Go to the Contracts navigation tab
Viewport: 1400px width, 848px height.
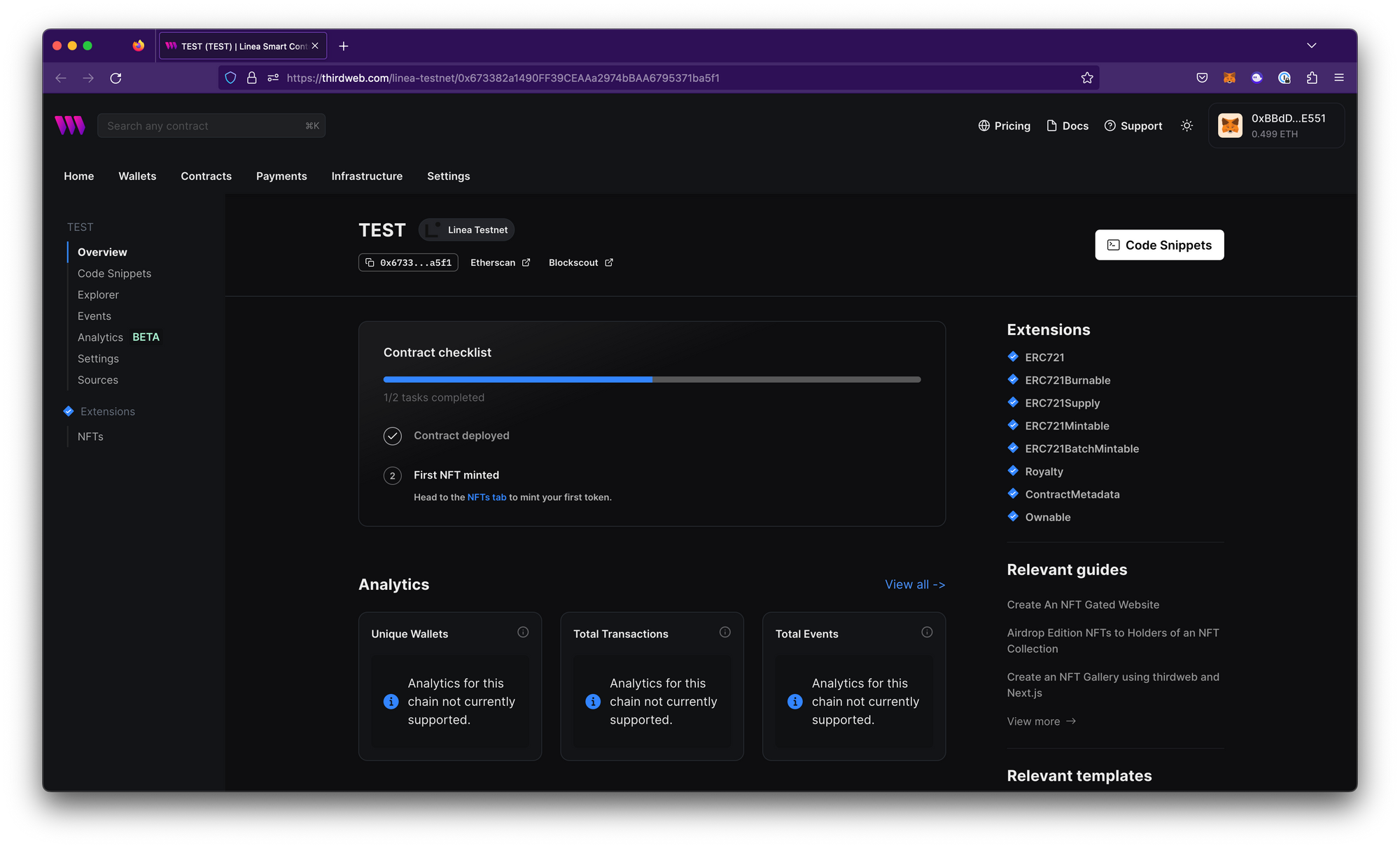pyautogui.click(x=206, y=176)
